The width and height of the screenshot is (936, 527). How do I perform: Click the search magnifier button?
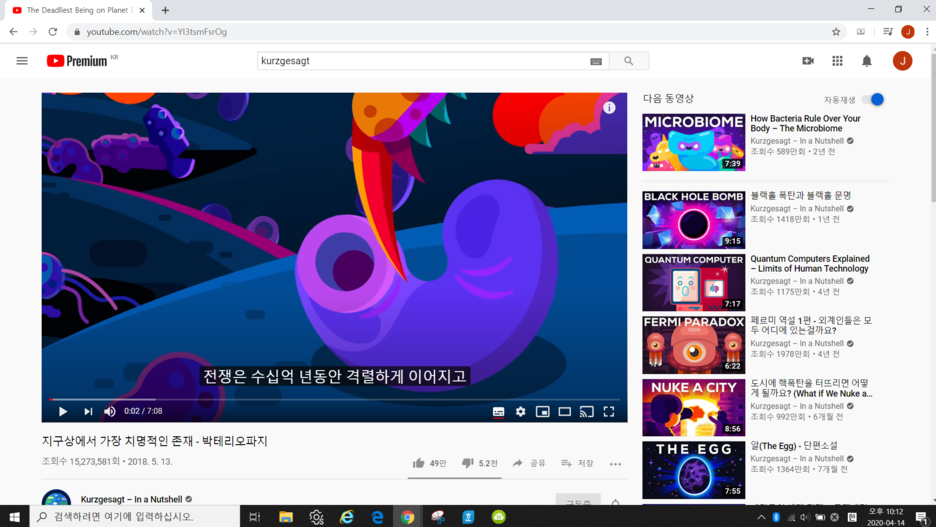(x=629, y=61)
